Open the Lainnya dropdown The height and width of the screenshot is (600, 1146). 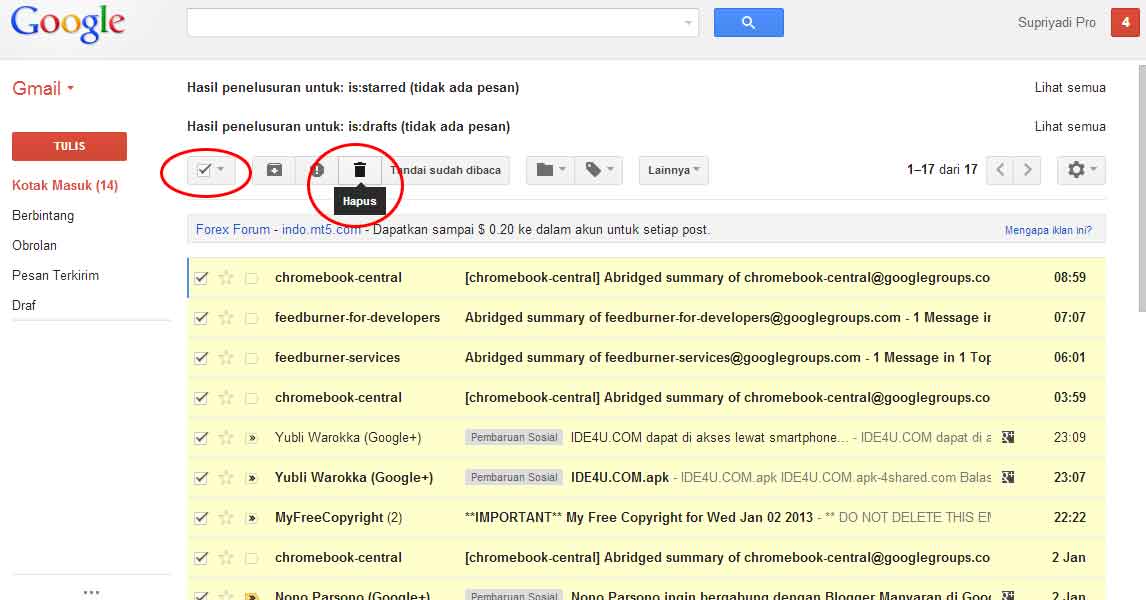point(673,170)
